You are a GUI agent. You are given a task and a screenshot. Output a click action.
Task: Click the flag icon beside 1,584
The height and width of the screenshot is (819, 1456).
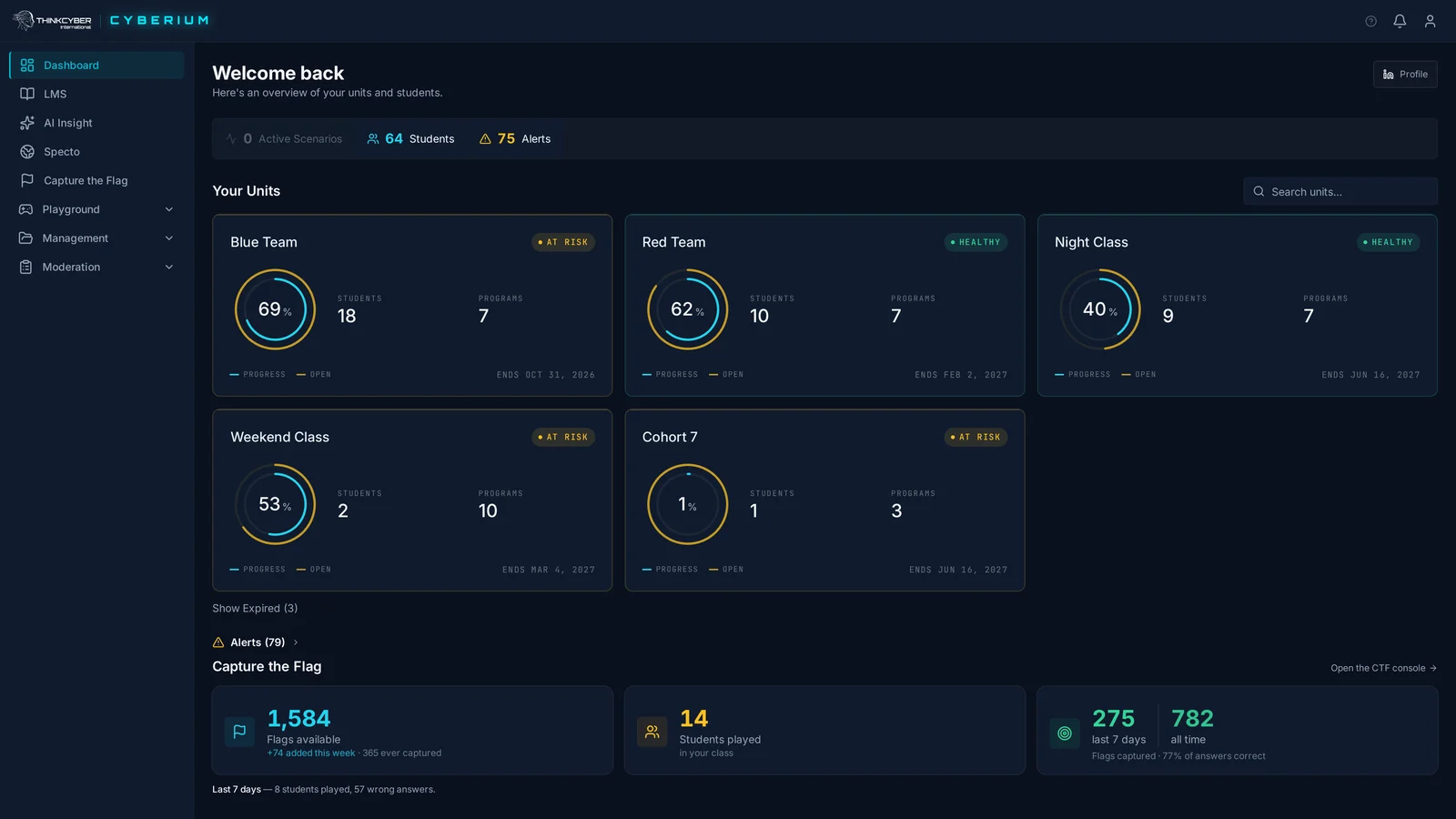[239, 732]
